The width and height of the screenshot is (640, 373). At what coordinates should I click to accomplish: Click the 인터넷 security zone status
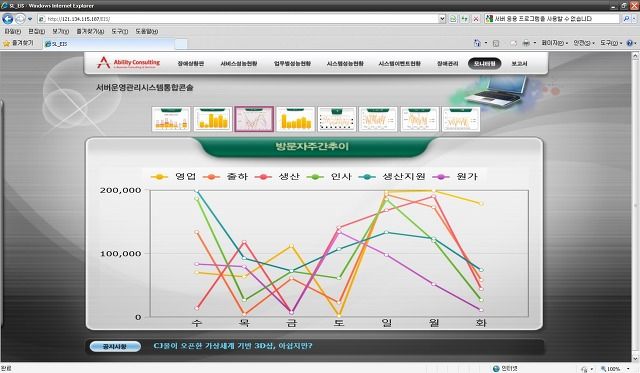click(505, 369)
